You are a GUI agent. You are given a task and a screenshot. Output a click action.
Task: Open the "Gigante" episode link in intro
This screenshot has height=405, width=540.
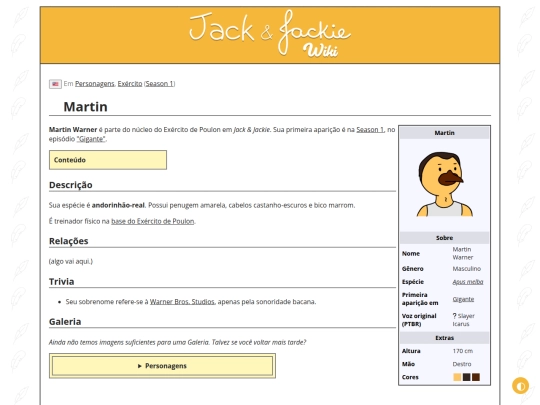point(91,139)
